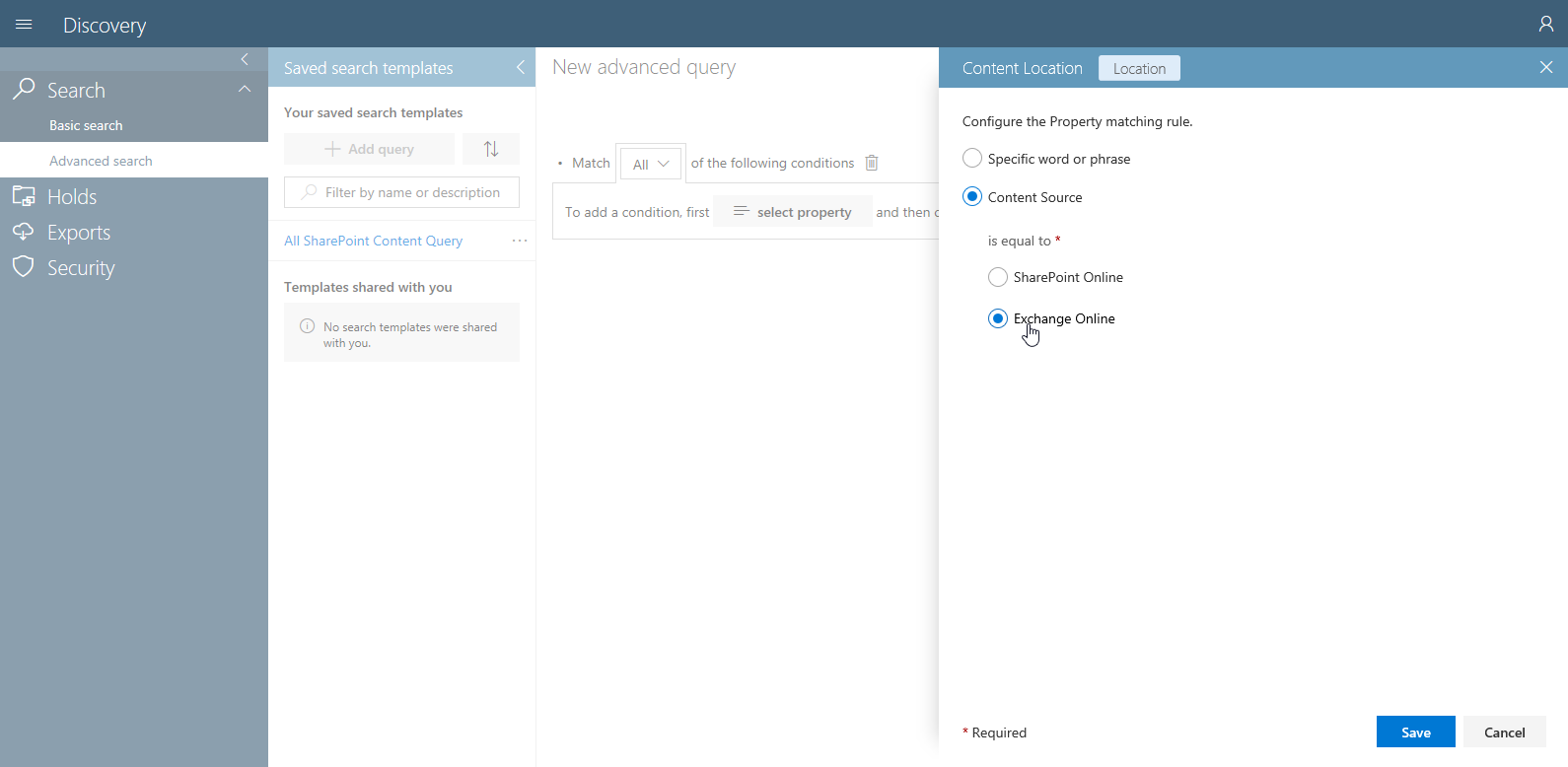Collapse the left navigation sidebar chevron
This screenshot has width=1568, height=767.
(245, 59)
